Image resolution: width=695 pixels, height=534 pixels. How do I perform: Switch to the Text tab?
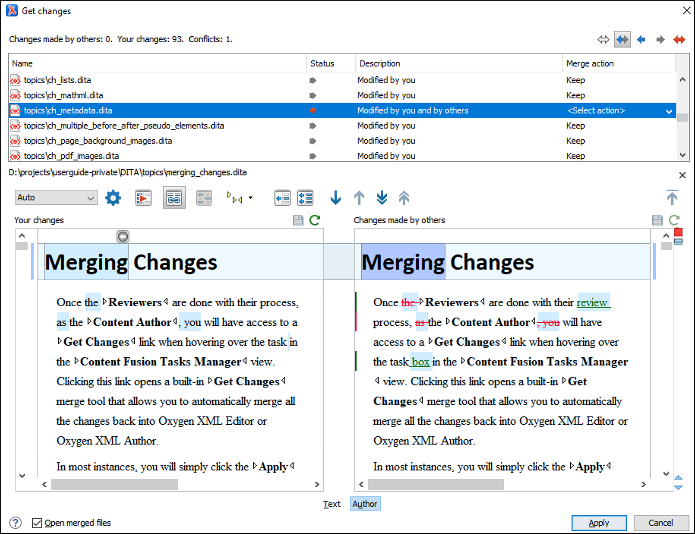pyautogui.click(x=332, y=504)
